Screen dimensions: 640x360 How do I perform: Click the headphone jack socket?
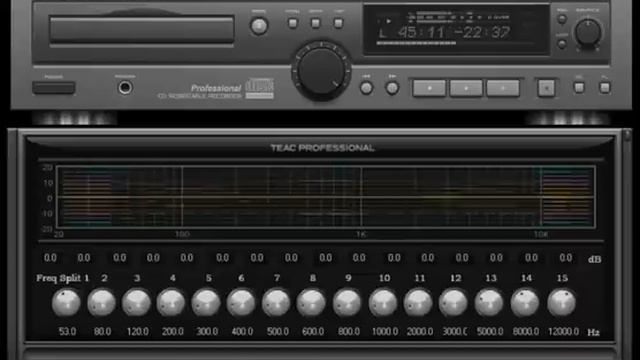coord(125,87)
